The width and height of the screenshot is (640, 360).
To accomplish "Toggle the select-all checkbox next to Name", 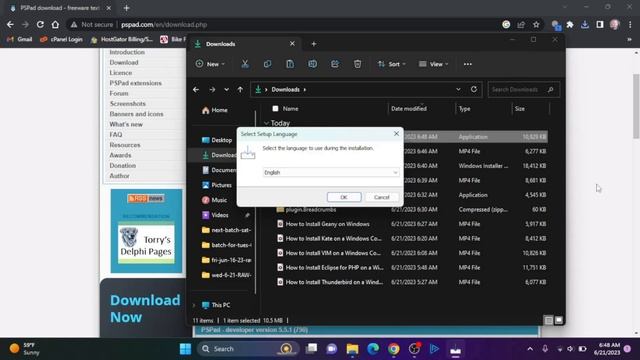I will (276, 109).
